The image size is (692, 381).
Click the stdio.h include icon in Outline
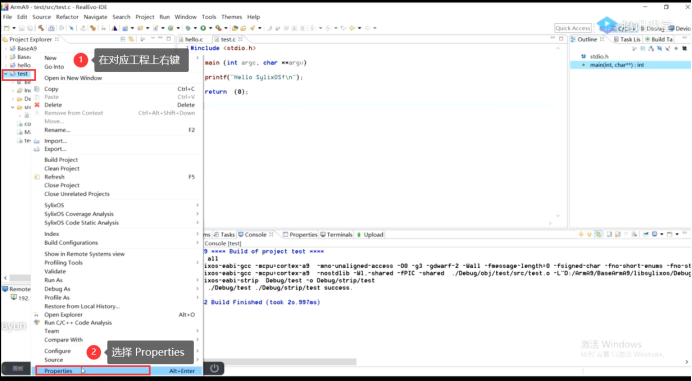click(x=583, y=57)
